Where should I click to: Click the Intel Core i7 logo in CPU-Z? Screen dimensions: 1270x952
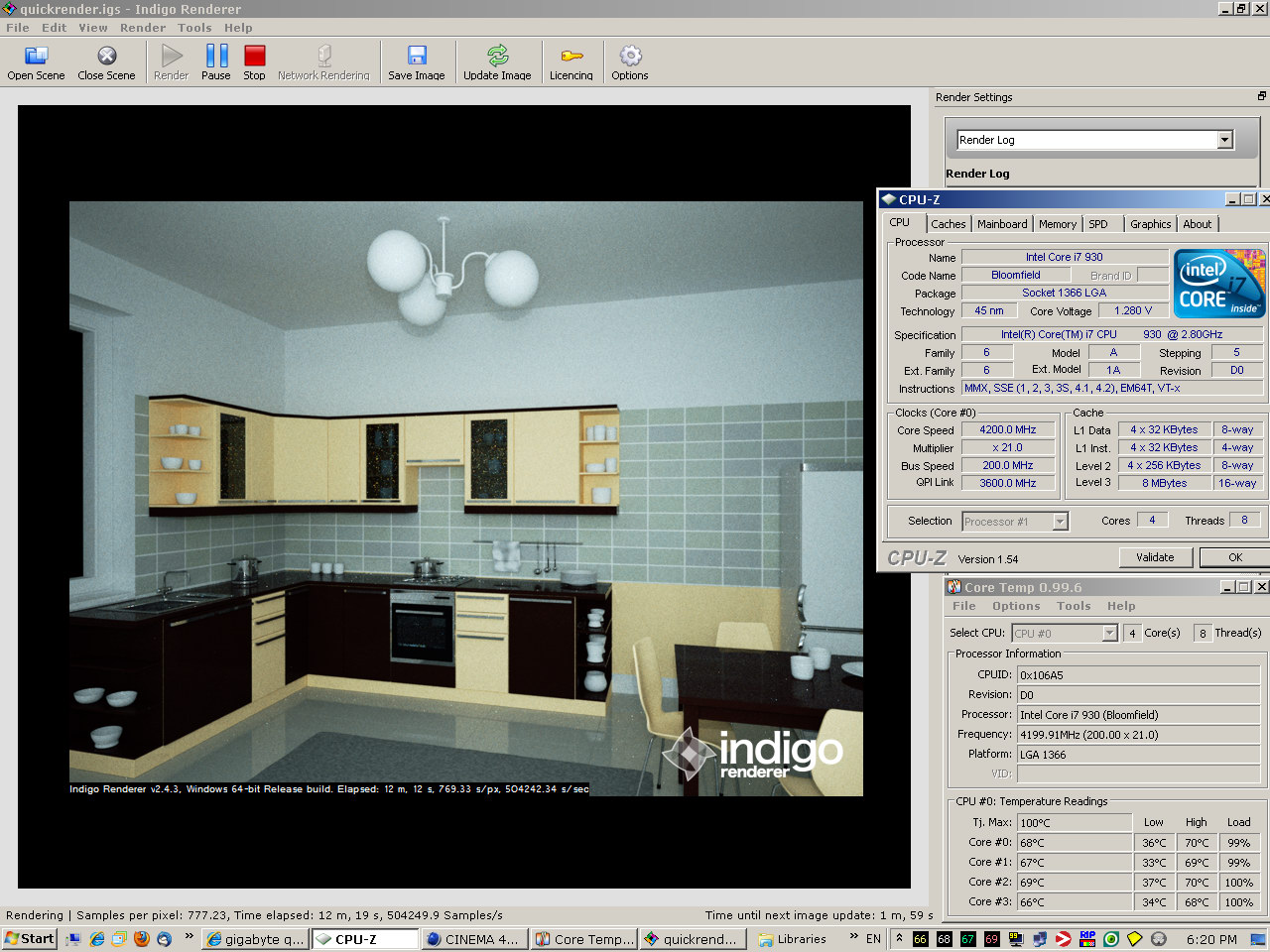[x=1219, y=284]
